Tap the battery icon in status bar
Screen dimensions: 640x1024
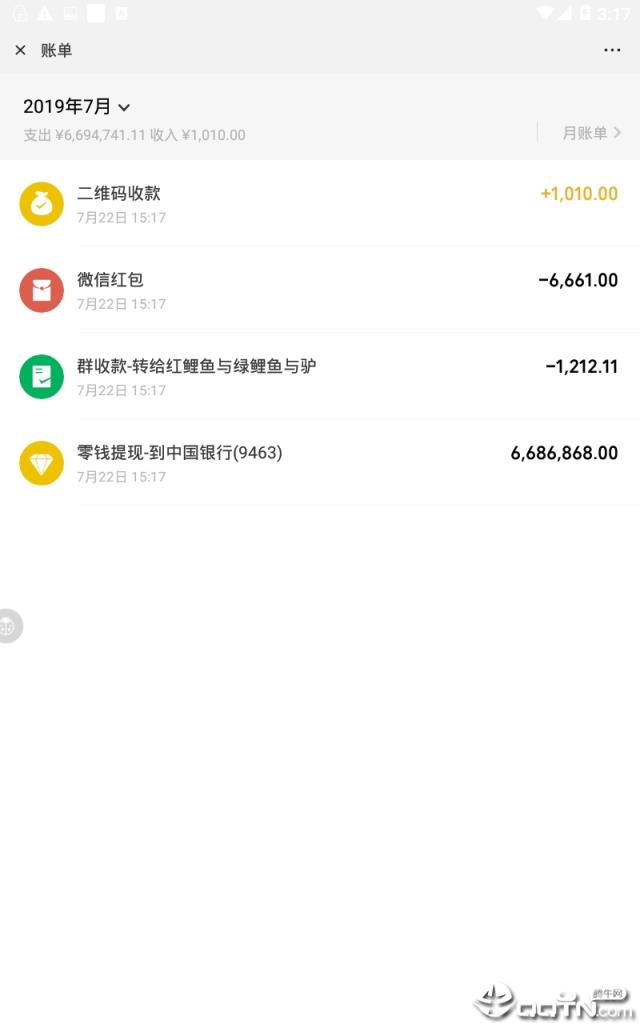(x=585, y=14)
